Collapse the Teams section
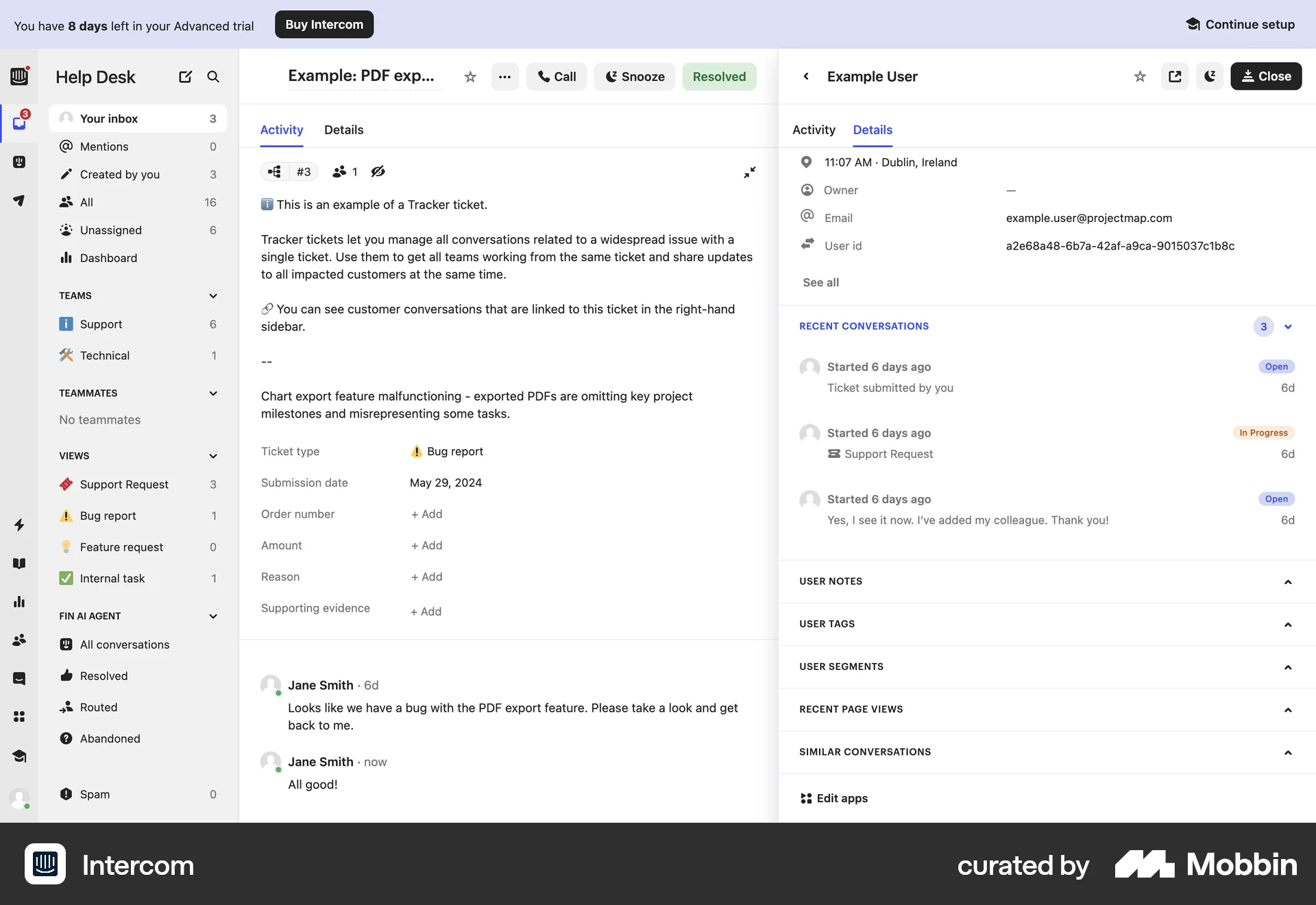Screen dimensions: 1316x905 tap(212, 295)
